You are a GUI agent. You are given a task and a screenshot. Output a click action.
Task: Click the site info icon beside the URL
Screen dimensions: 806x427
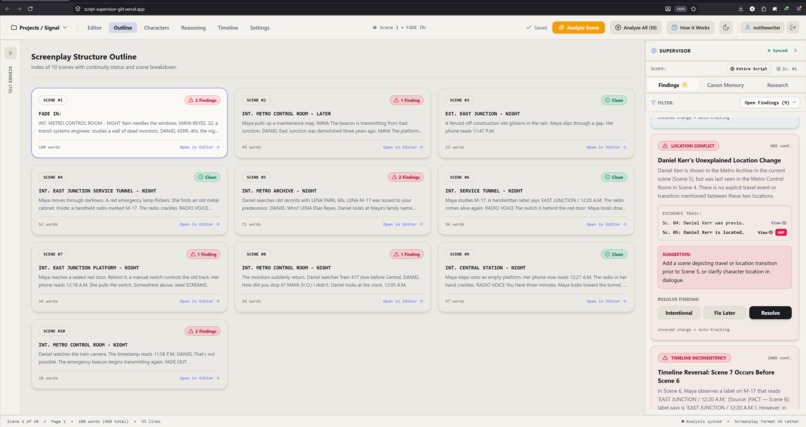point(78,9)
